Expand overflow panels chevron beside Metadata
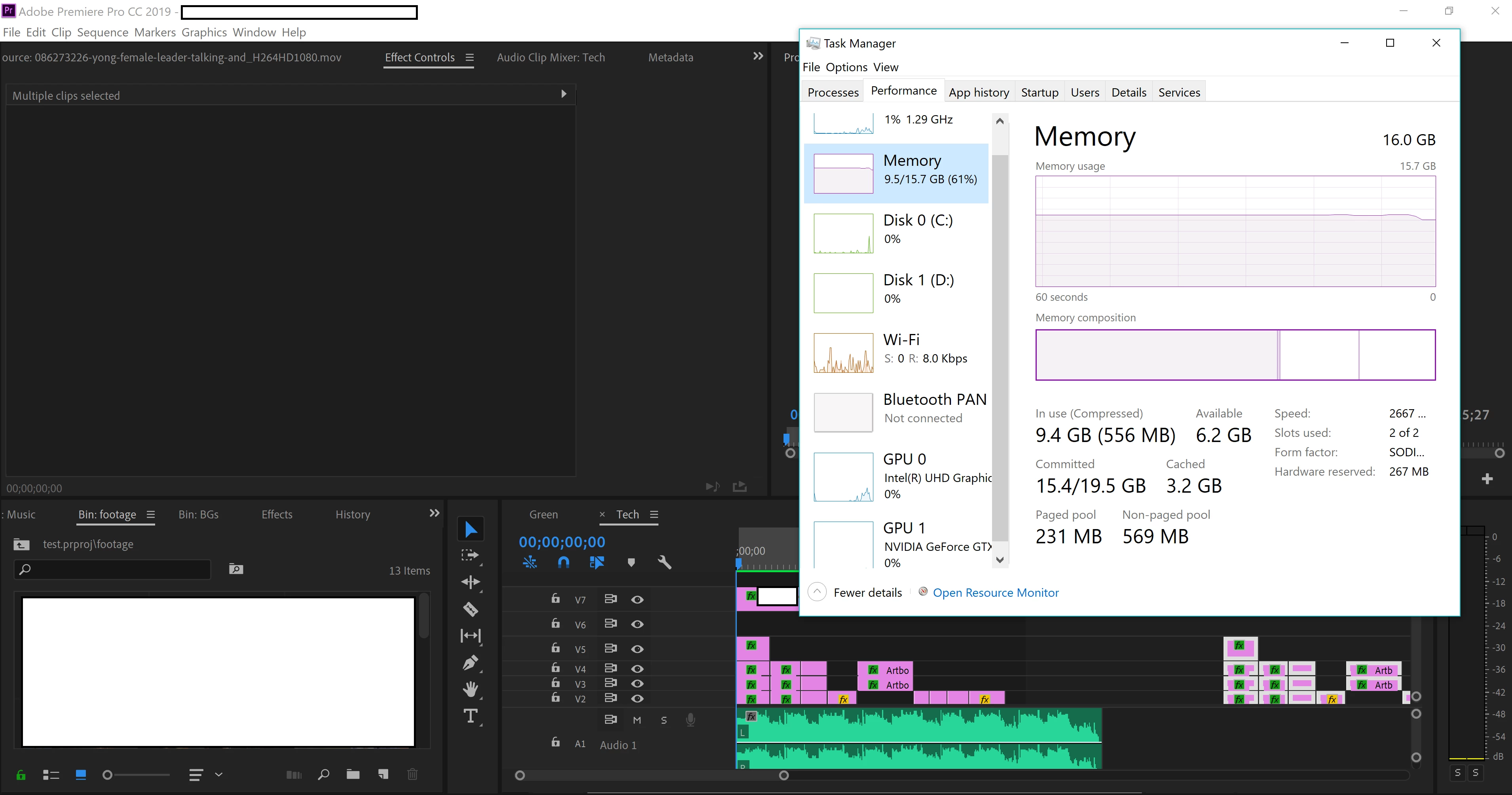The height and width of the screenshot is (795, 1512). 758,56
